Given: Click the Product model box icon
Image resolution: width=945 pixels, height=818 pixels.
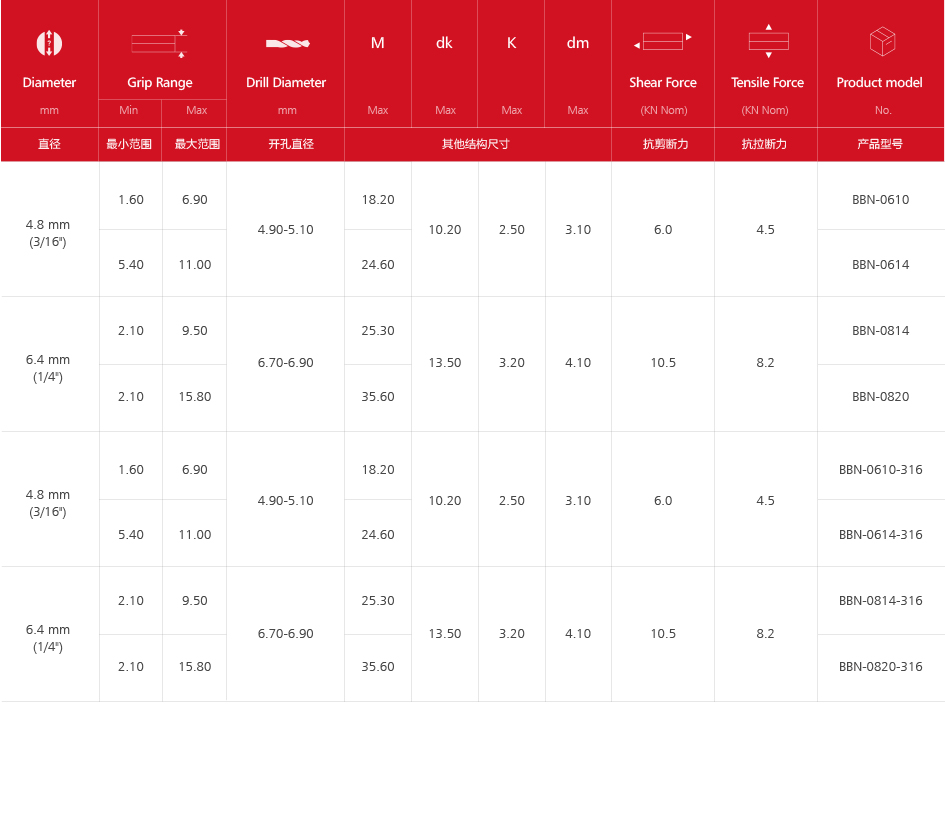Looking at the screenshot, I should click(881, 42).
